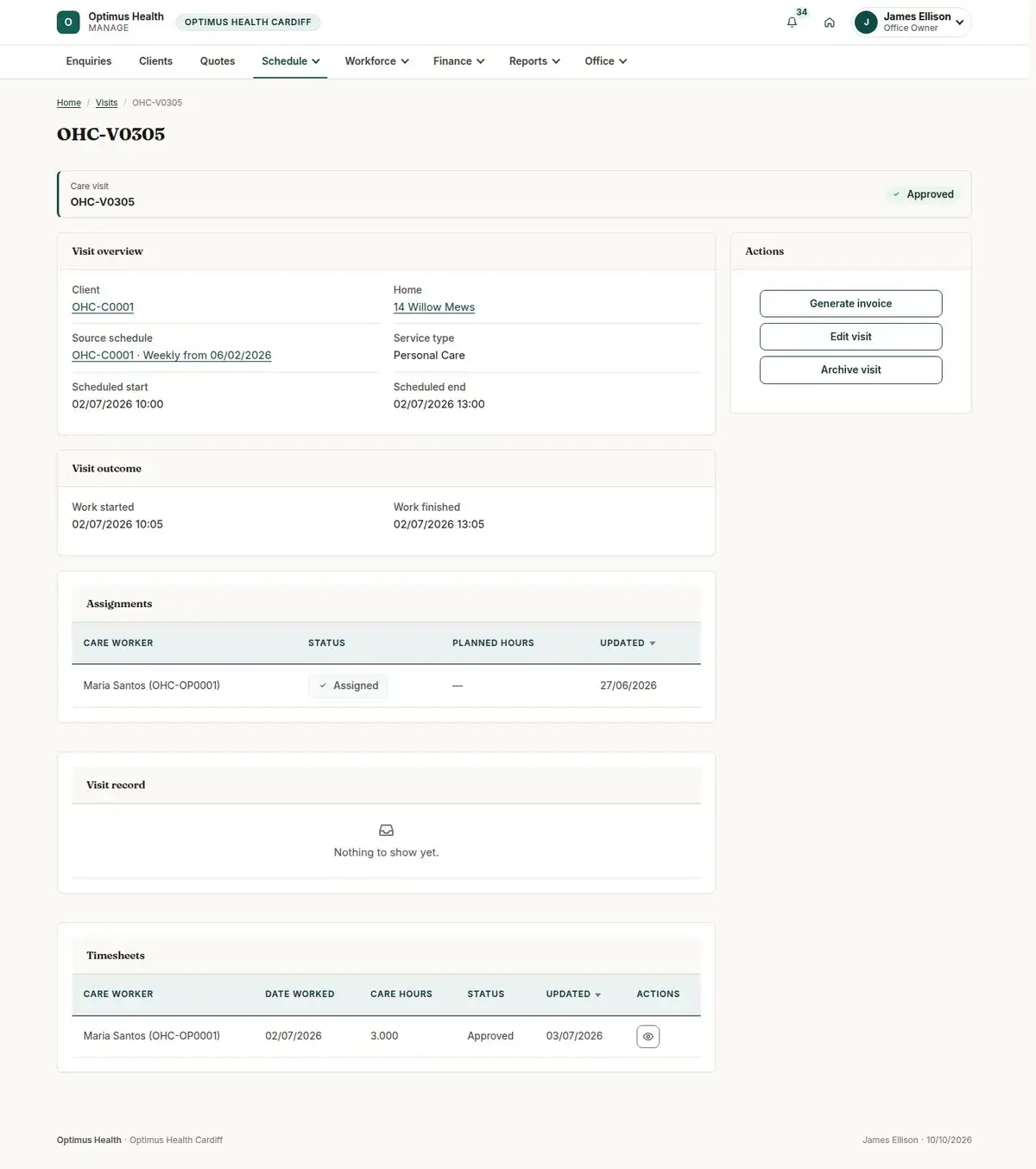Open the Quotes tab
The image size is (1036, 1169).
218,61
